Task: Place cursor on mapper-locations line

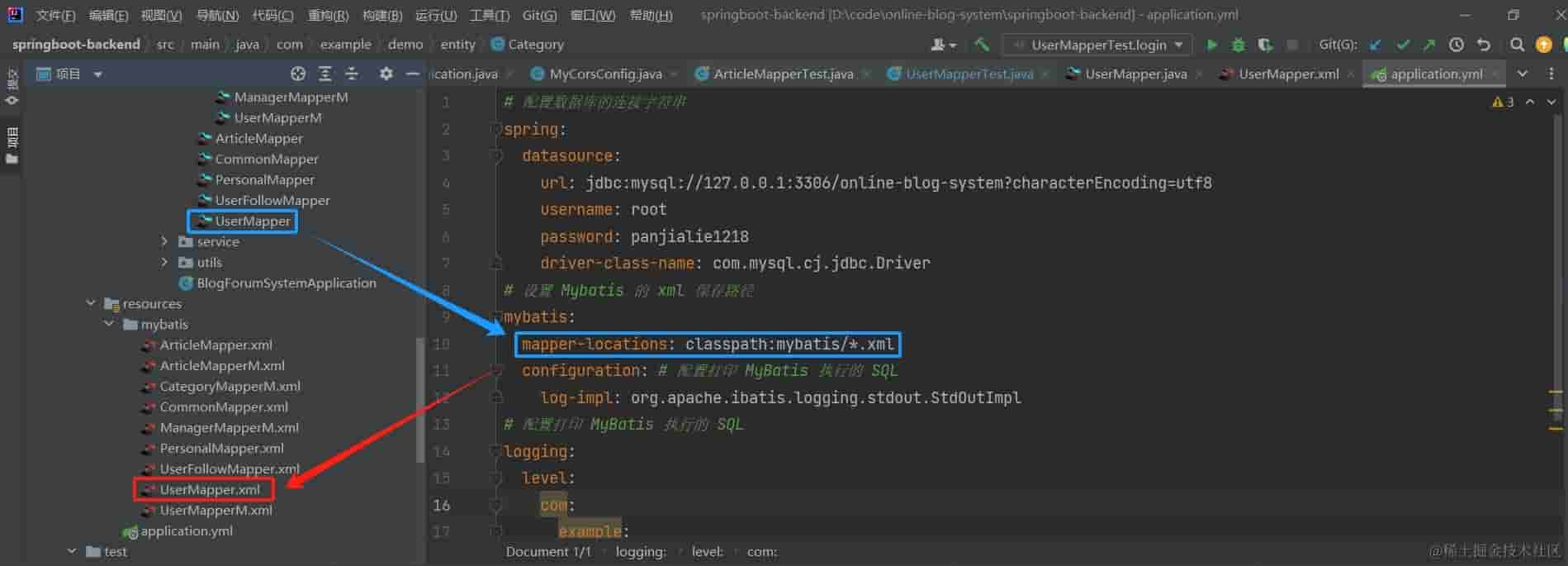Action: (x=707, y=344)
